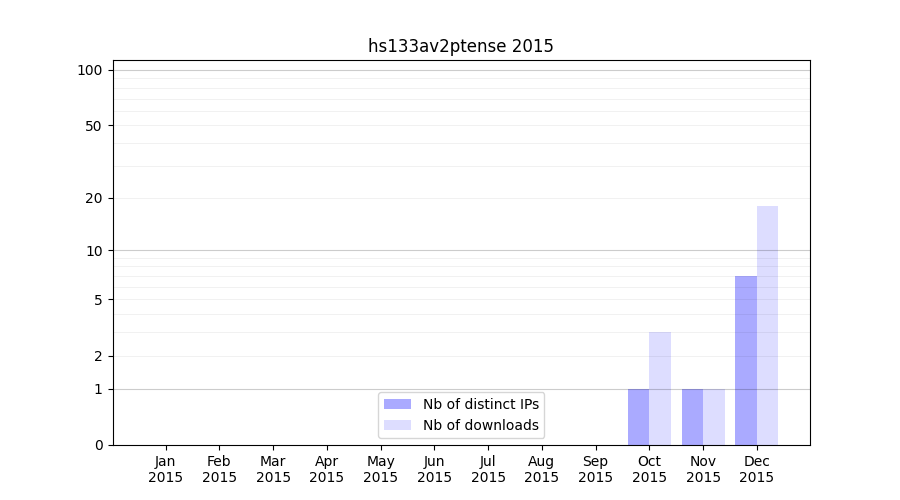Image resolution: width=900 pixels, height=500 pixels.
Task: Click the Dec 2015 distinct IPs bar
Action: (746, 360)
